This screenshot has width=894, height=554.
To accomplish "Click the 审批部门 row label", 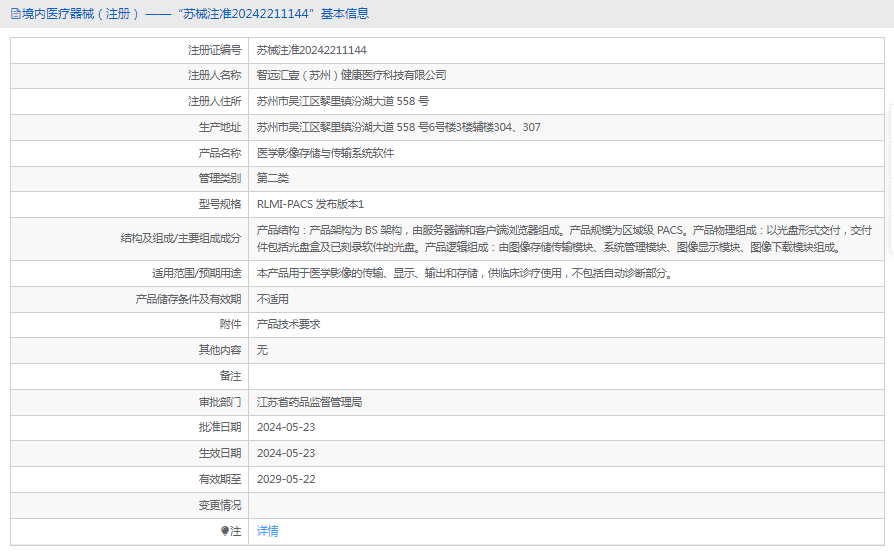I will (220, 402).
